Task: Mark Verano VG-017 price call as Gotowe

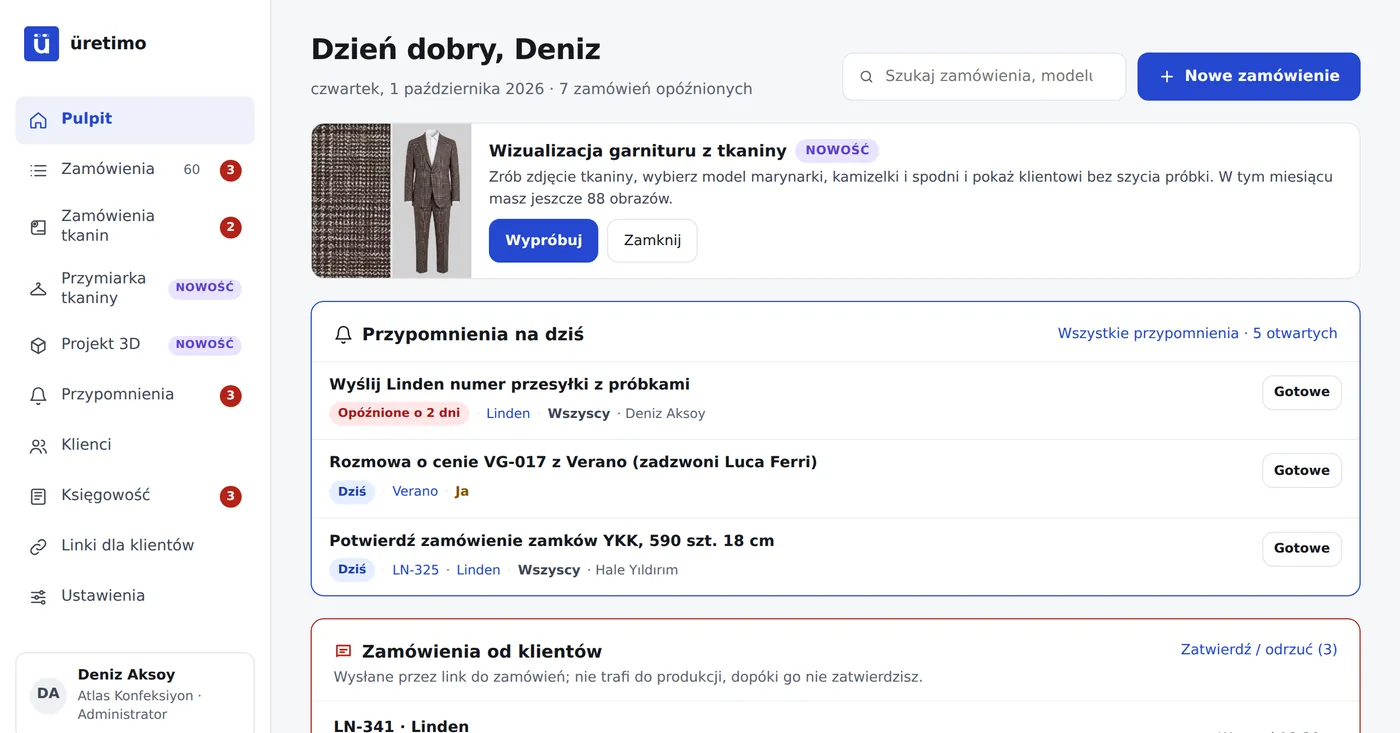Action: click(1301, 470)
